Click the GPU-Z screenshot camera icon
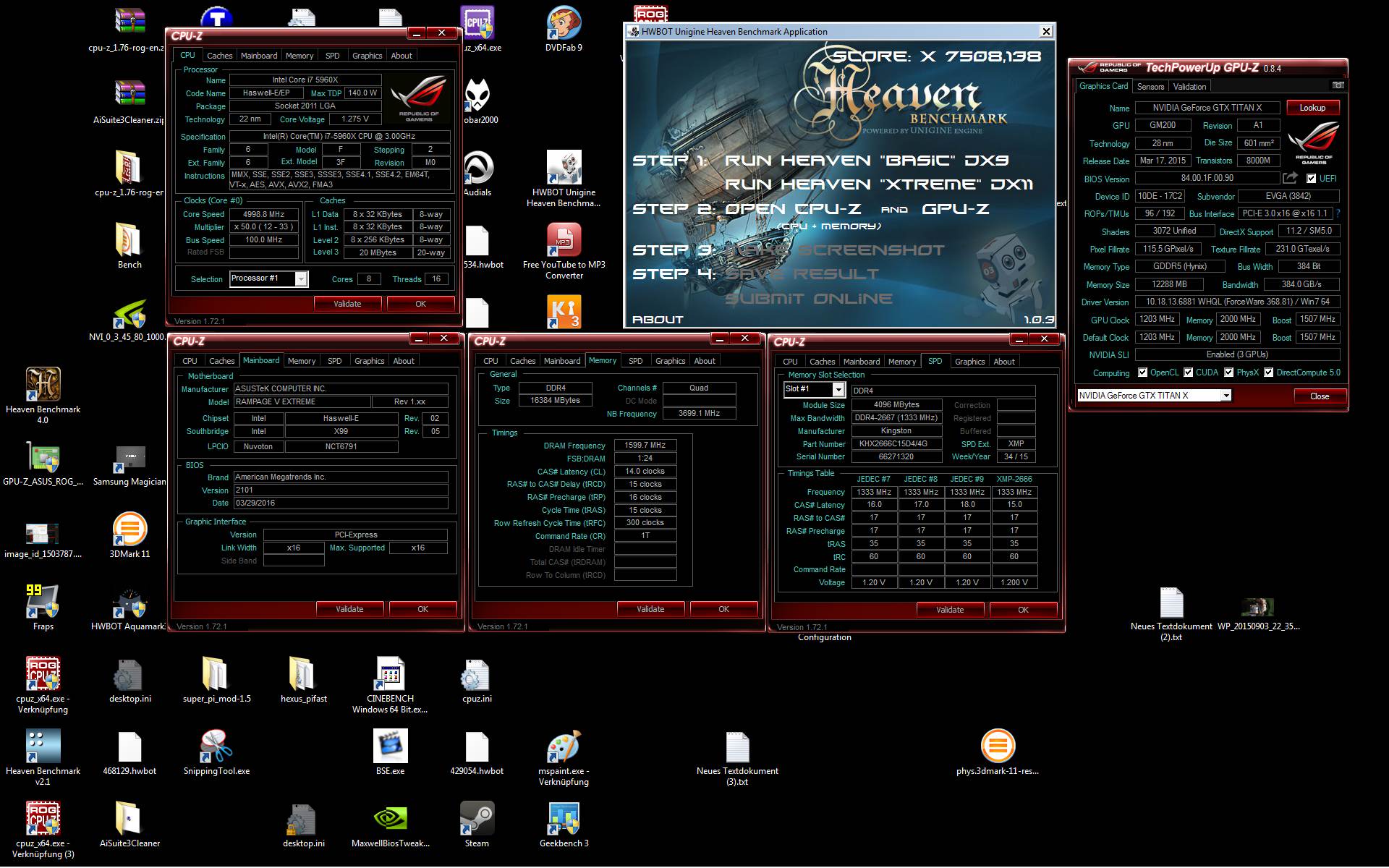The width and height of the screenshot is (1389, 868). [x=1338, y=85]
